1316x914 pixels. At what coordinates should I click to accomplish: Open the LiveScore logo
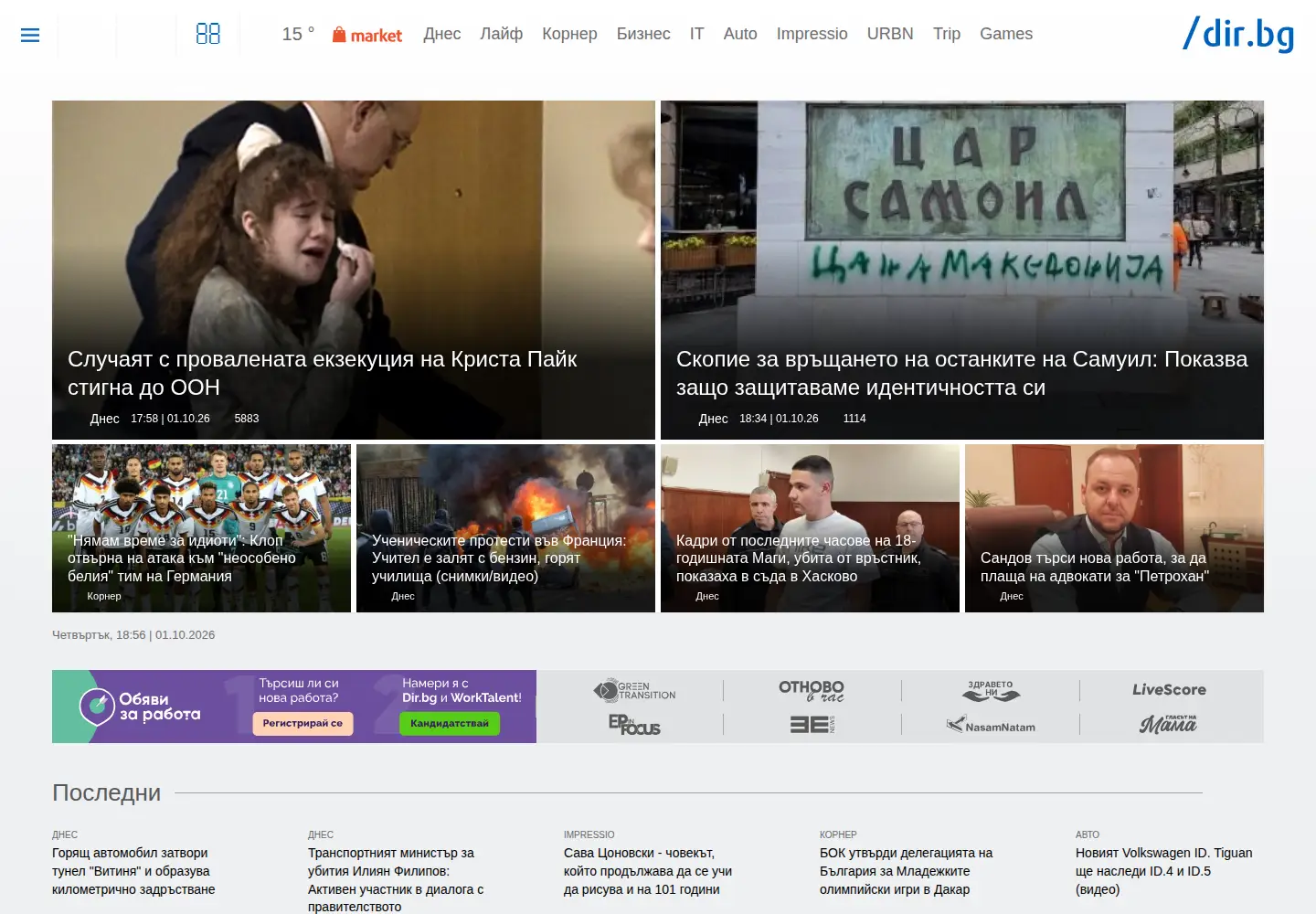pyautogui.click(x=1169, y=689)
